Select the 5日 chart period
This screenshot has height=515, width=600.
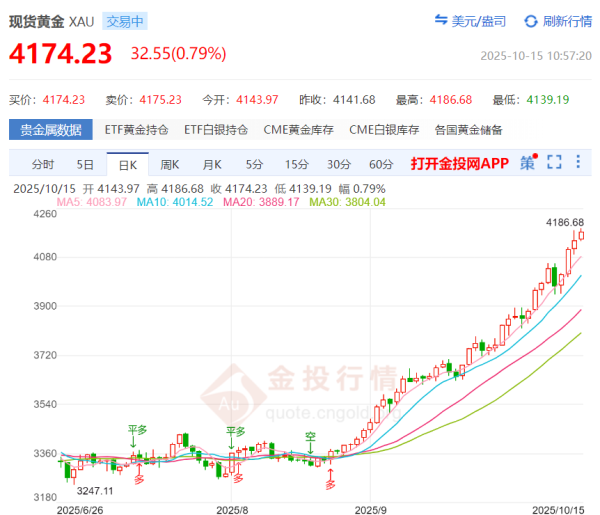pos(85,164)
